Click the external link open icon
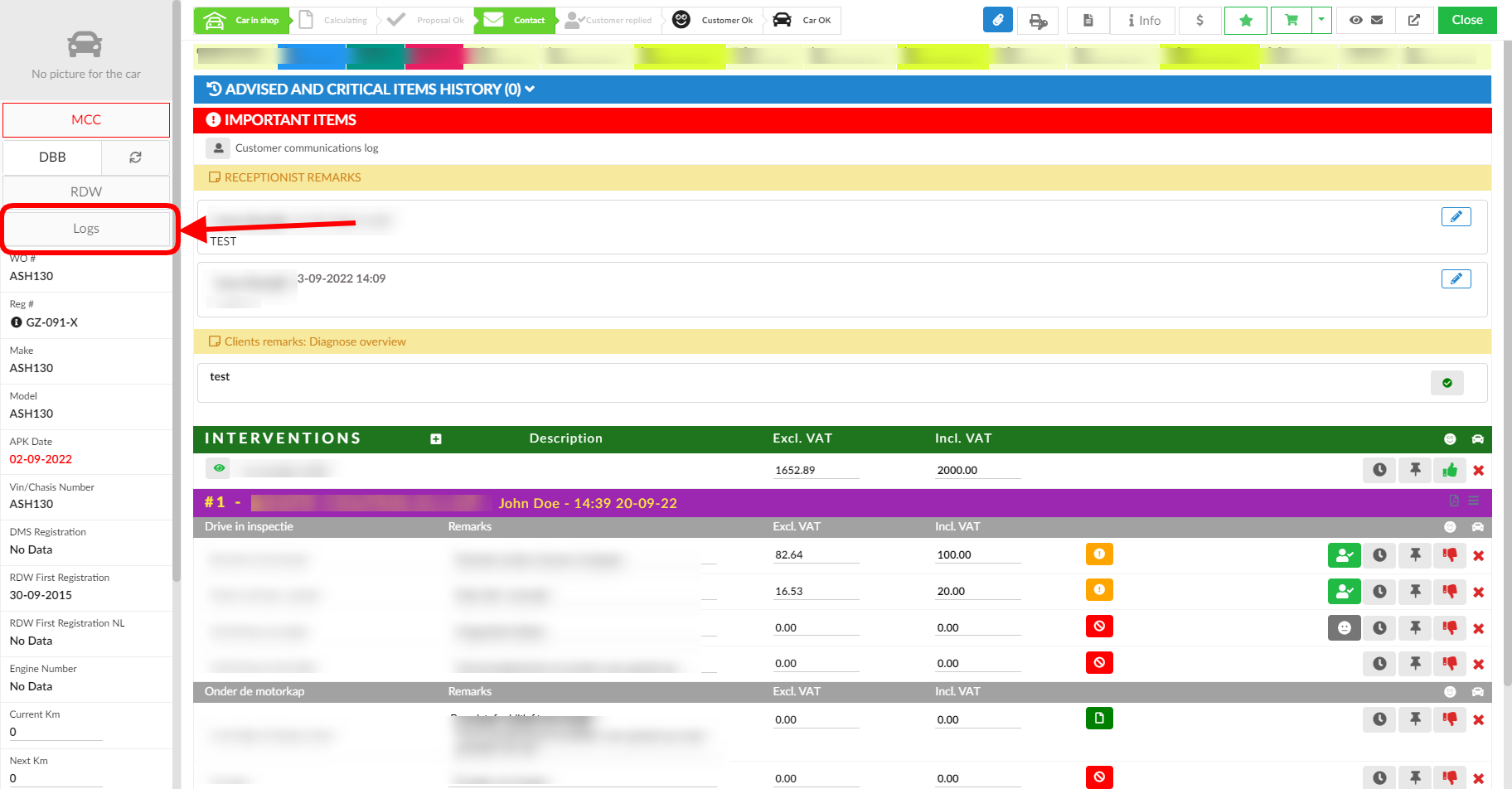The height and width of the screenshot is (789, 1512). point(1413,21)
